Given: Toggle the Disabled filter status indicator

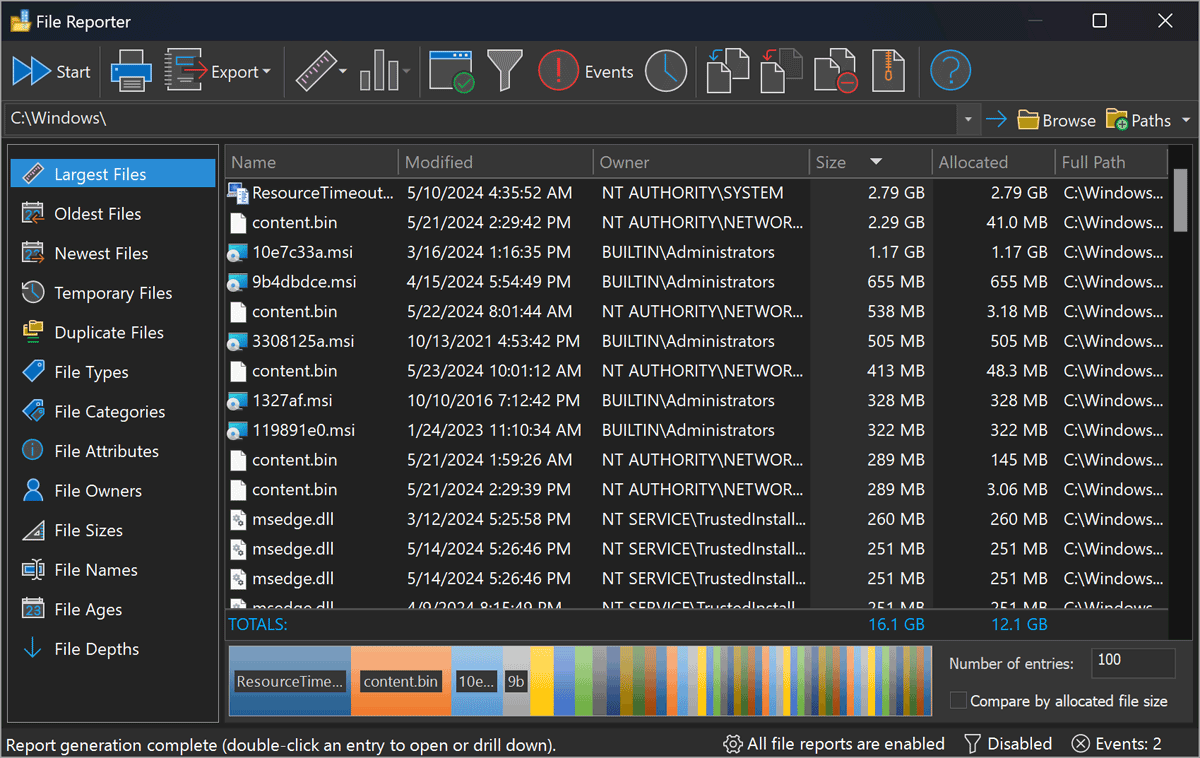Looking at the screenshot, I should pyautogui.click(x=1008, y=744).
